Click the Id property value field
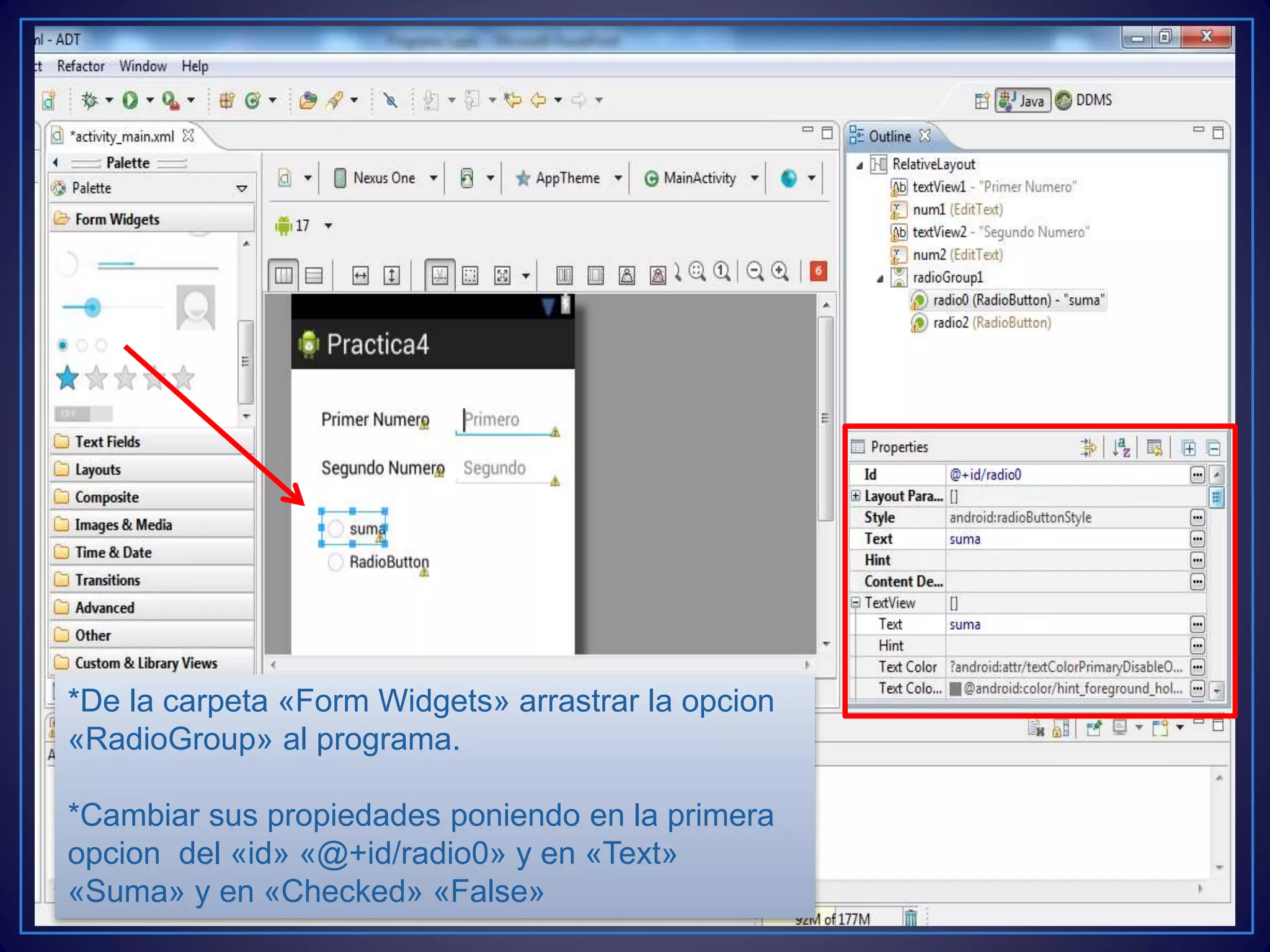The height and width of the screenshot is (952, 1270). [1067, 475]
